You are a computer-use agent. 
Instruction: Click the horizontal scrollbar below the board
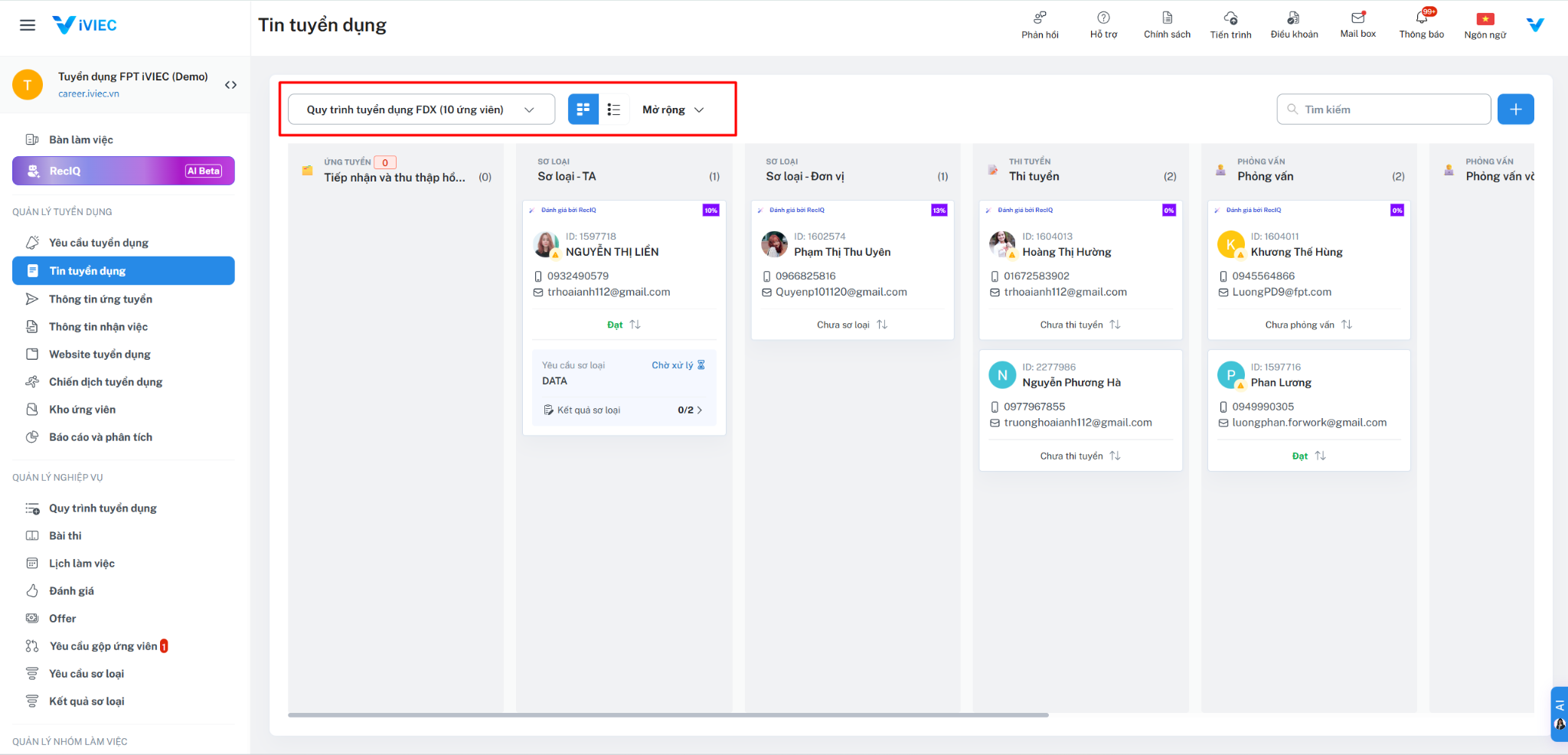coord(668,715)
